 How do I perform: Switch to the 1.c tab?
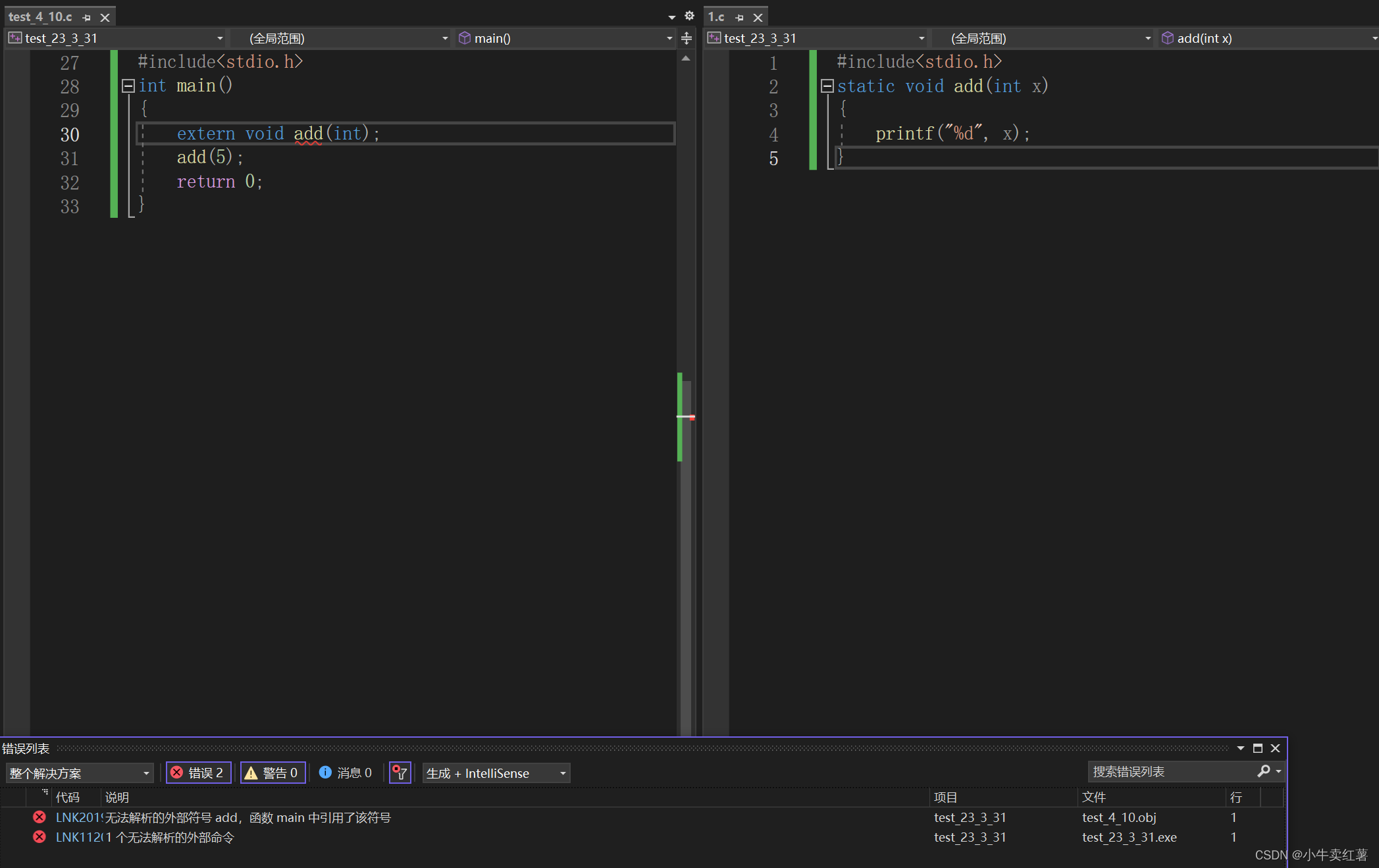coord(716,17)
